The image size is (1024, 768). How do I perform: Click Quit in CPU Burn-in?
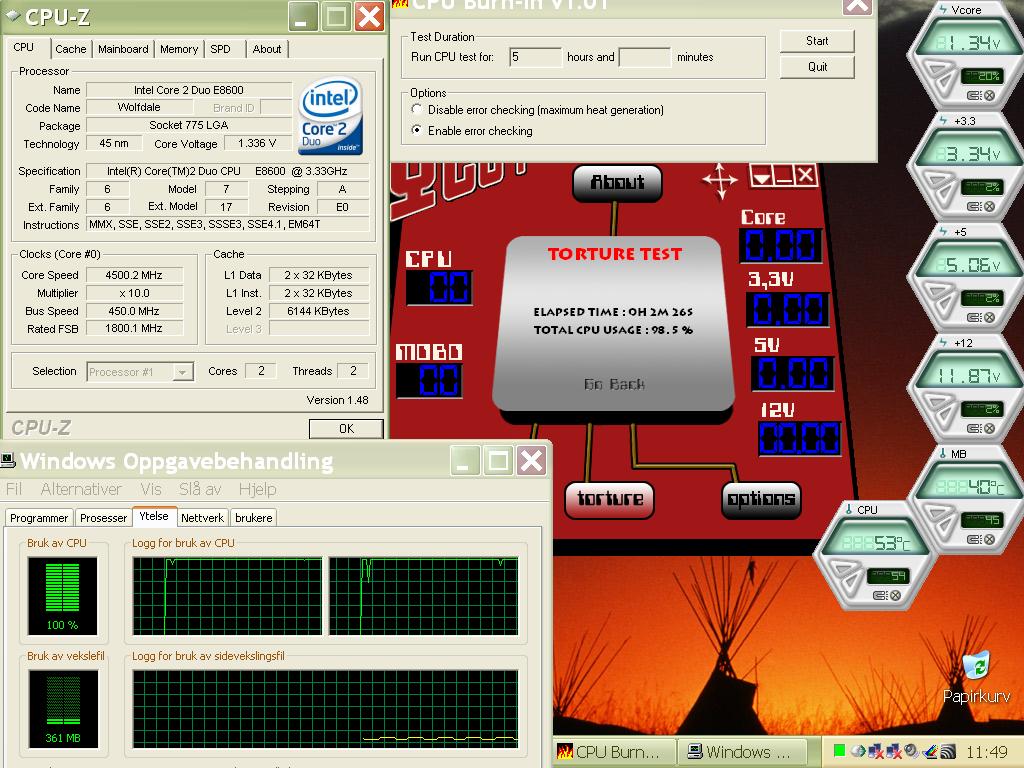[817, 67]
